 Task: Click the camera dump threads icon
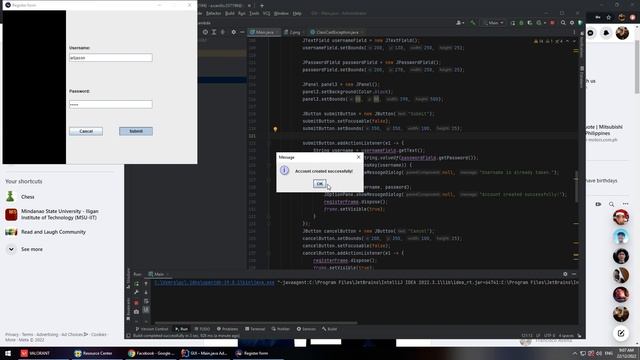136,312
